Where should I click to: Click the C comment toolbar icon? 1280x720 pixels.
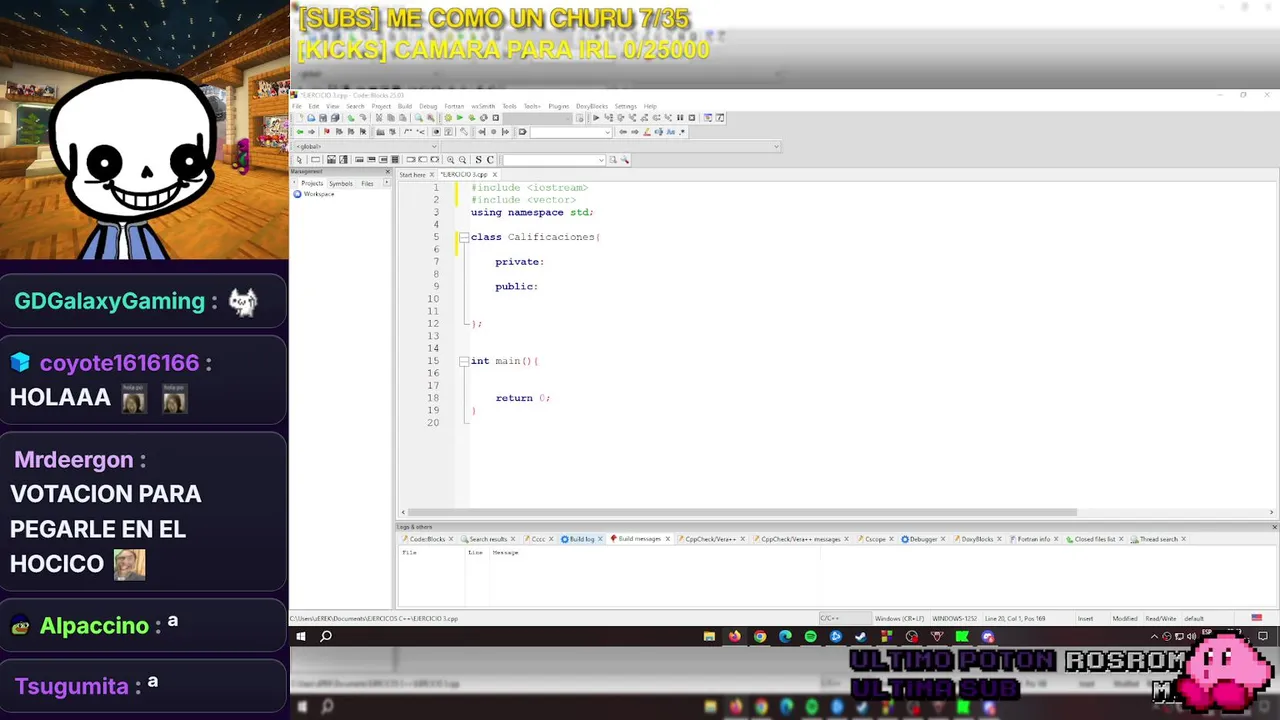(490, 160)
